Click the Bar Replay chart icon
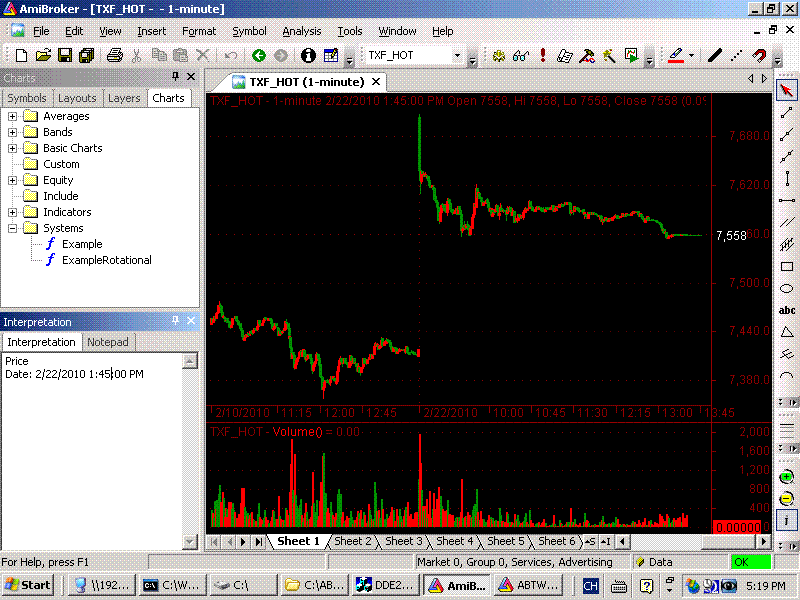The image size is (800, 600). tap(631, 55)
